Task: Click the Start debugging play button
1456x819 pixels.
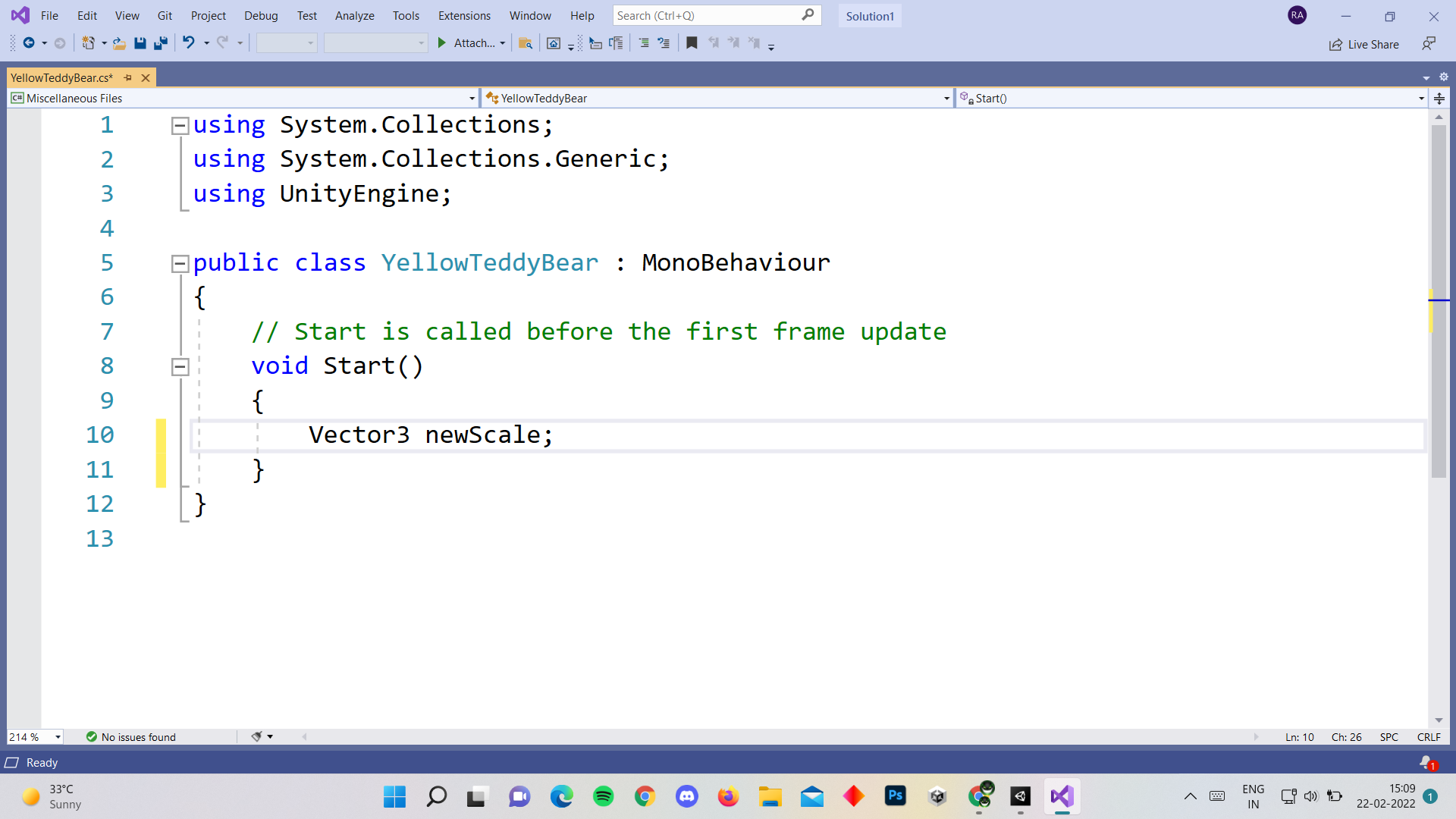Action: 441,43
